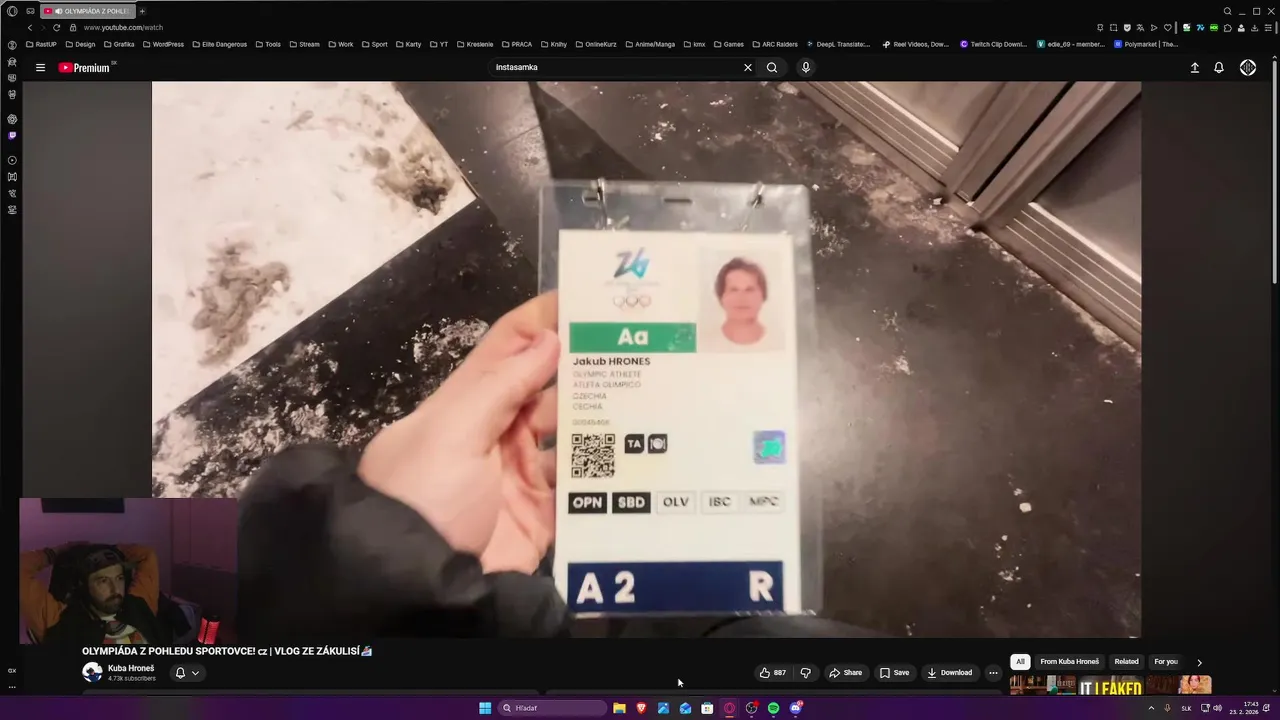Open the Design bookmarks folder

click(x=80, y=44)
